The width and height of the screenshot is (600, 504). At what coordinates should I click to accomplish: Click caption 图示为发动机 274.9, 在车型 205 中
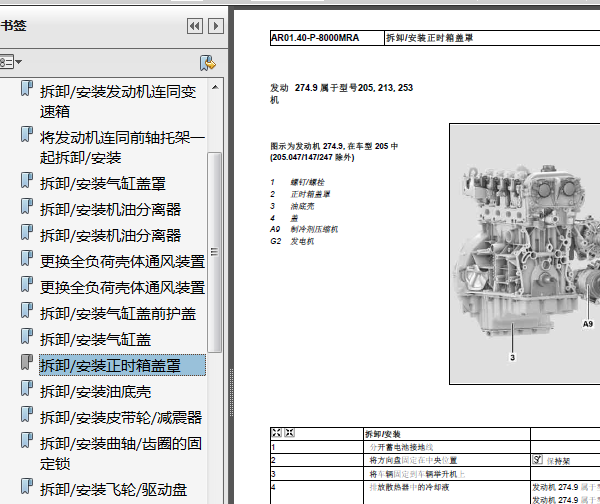(334, 146)
